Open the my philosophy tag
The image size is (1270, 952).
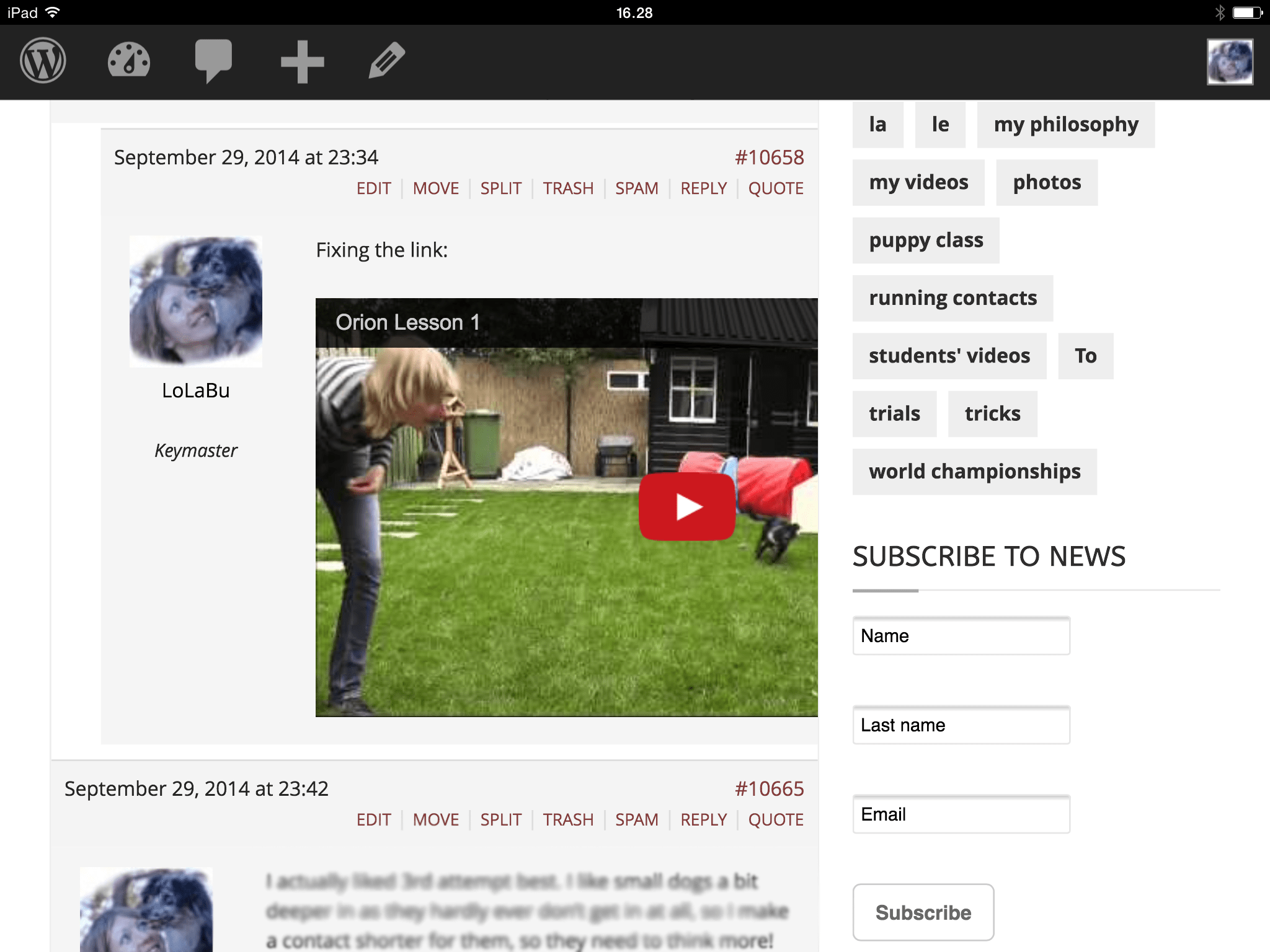(1066, 125)
